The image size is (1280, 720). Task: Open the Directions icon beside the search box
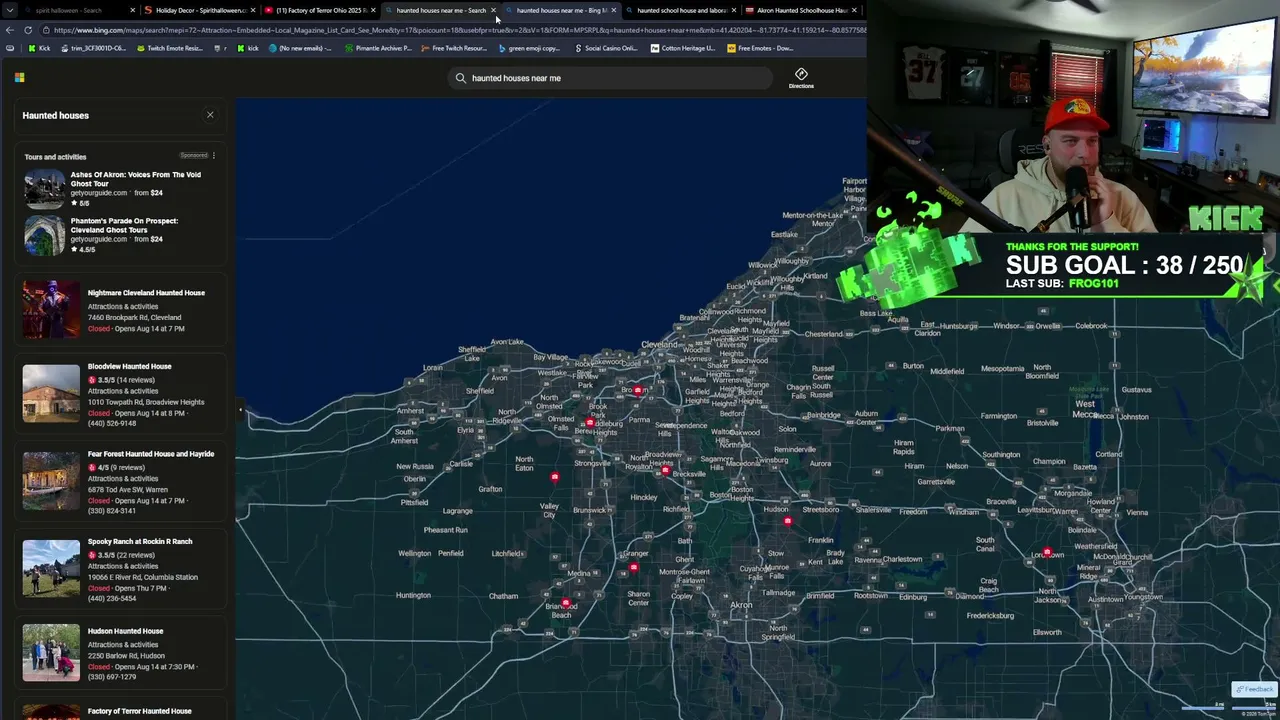coord(801,78)
